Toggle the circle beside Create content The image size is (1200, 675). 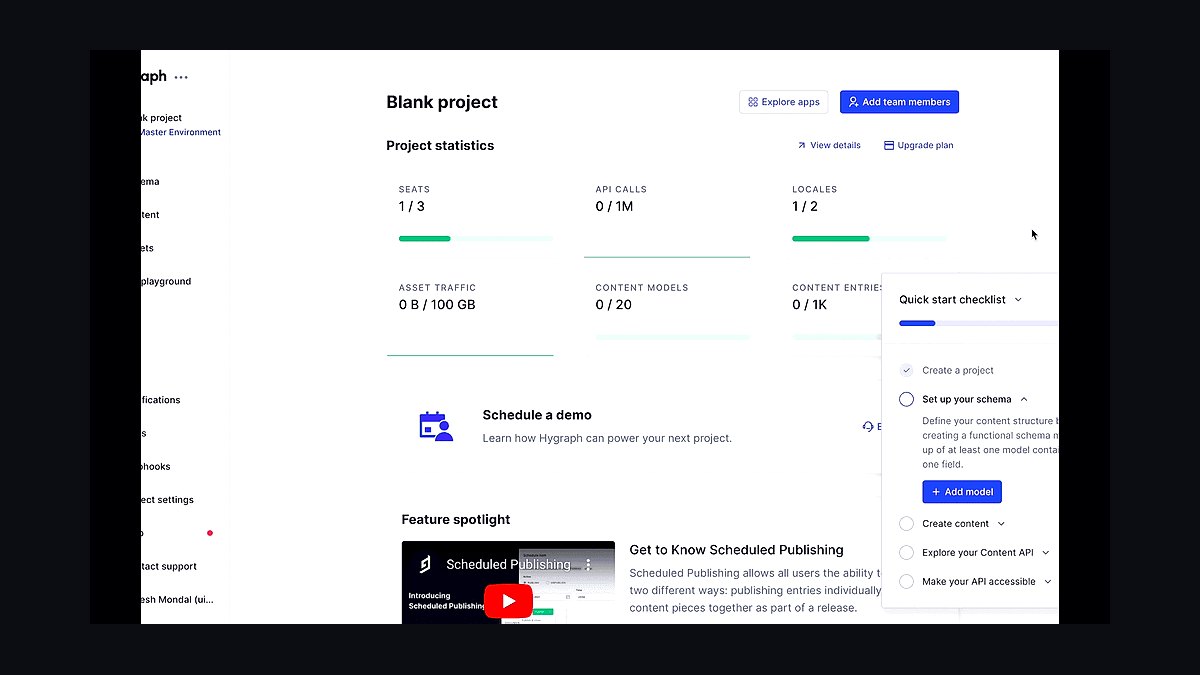(906, 524)
